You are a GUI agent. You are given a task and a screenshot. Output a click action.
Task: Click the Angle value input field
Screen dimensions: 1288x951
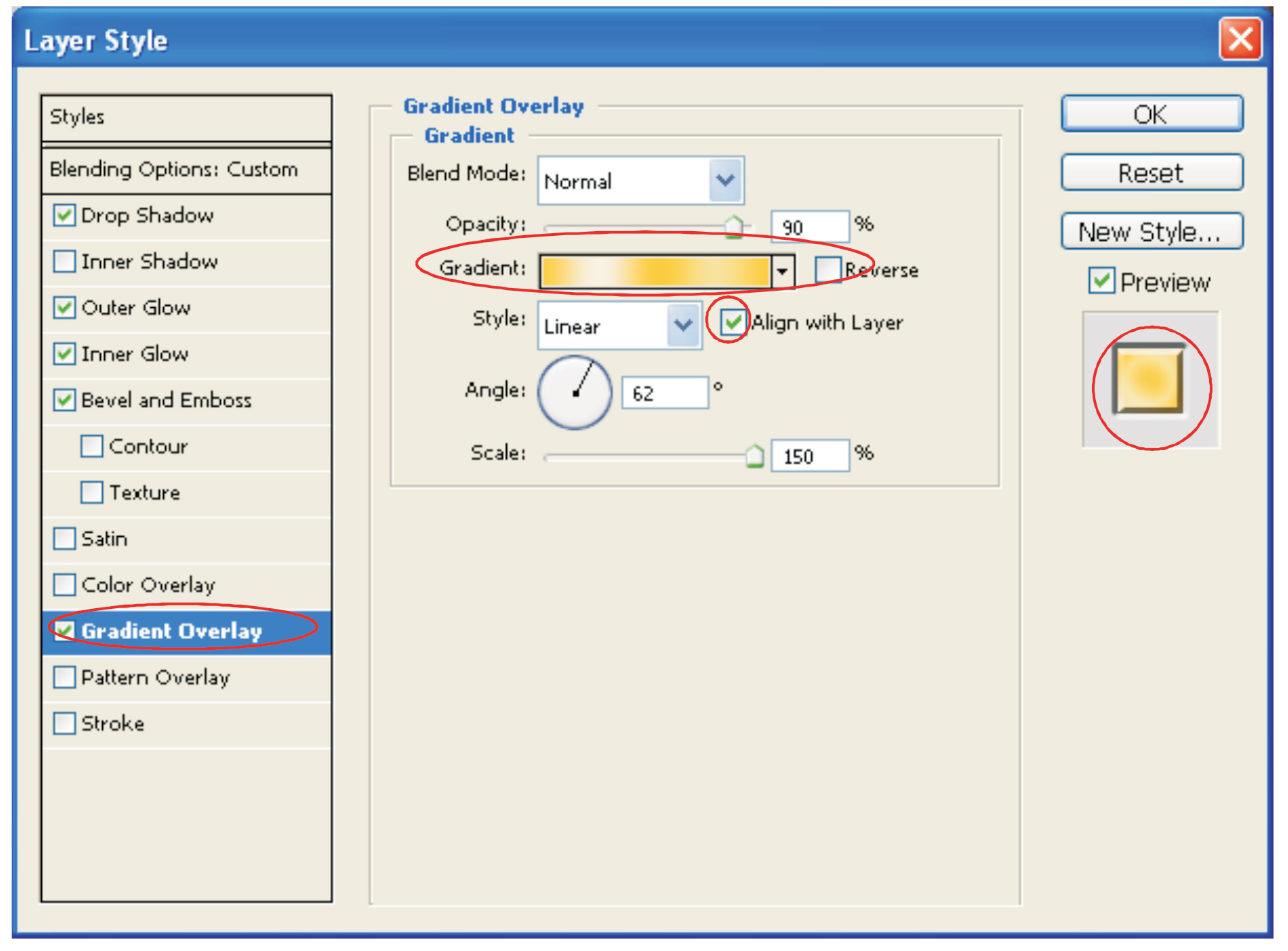[x=664, y=394]
